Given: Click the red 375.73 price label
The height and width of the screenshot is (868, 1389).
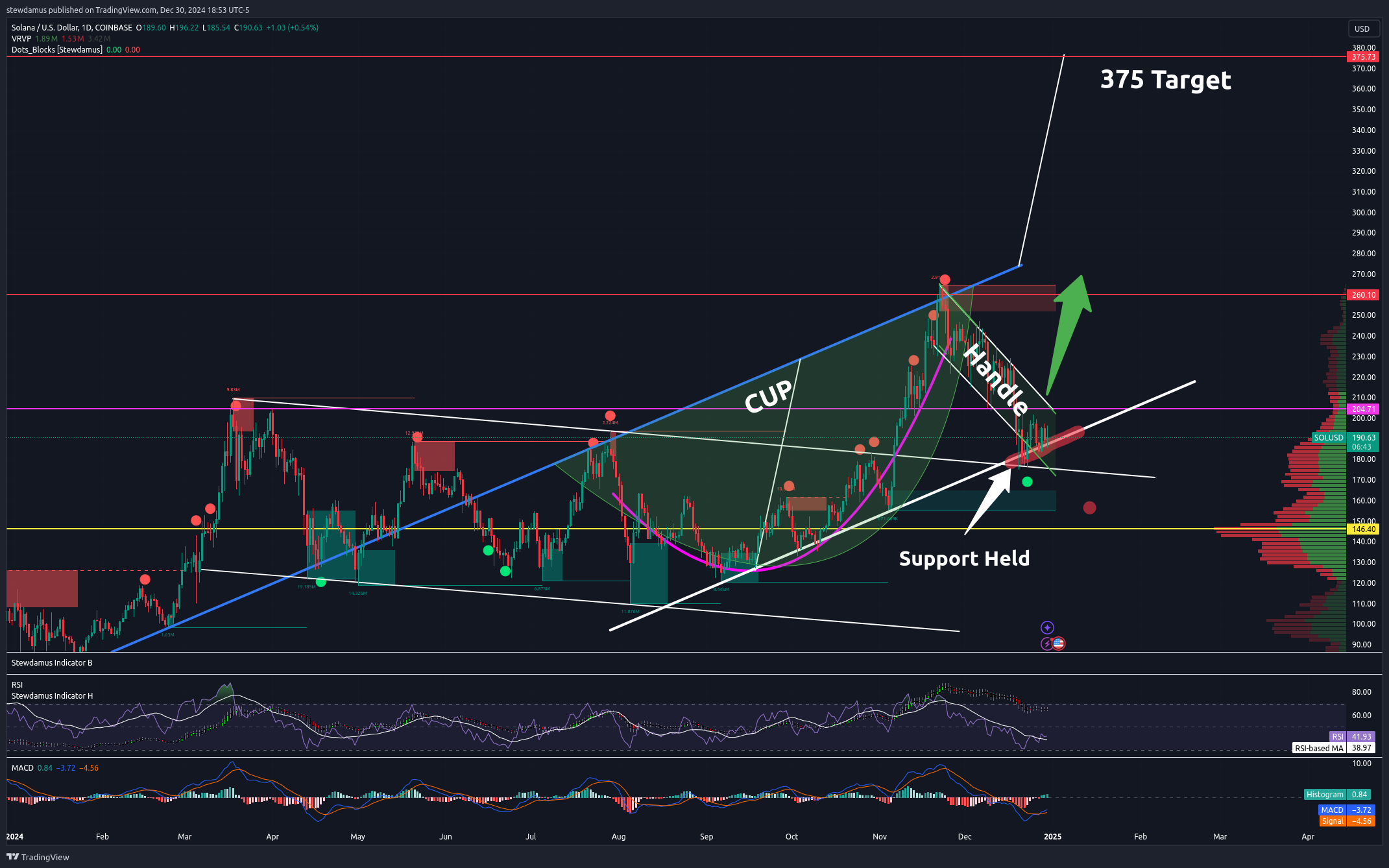Looking at the screenshot, I should [x=1363, y=57].
